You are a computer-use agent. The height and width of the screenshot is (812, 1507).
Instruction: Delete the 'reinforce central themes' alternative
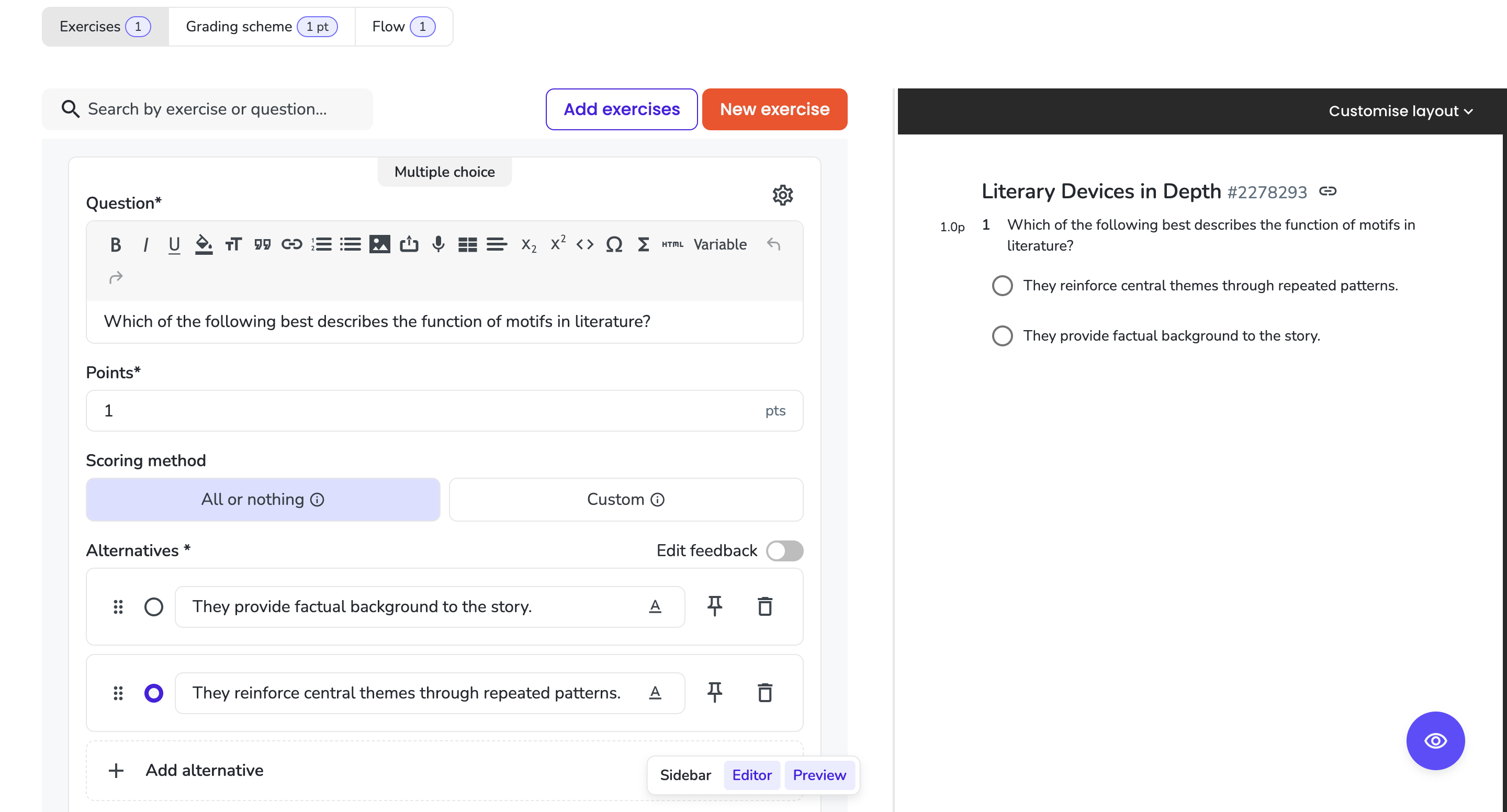click(x=764, y=693)
